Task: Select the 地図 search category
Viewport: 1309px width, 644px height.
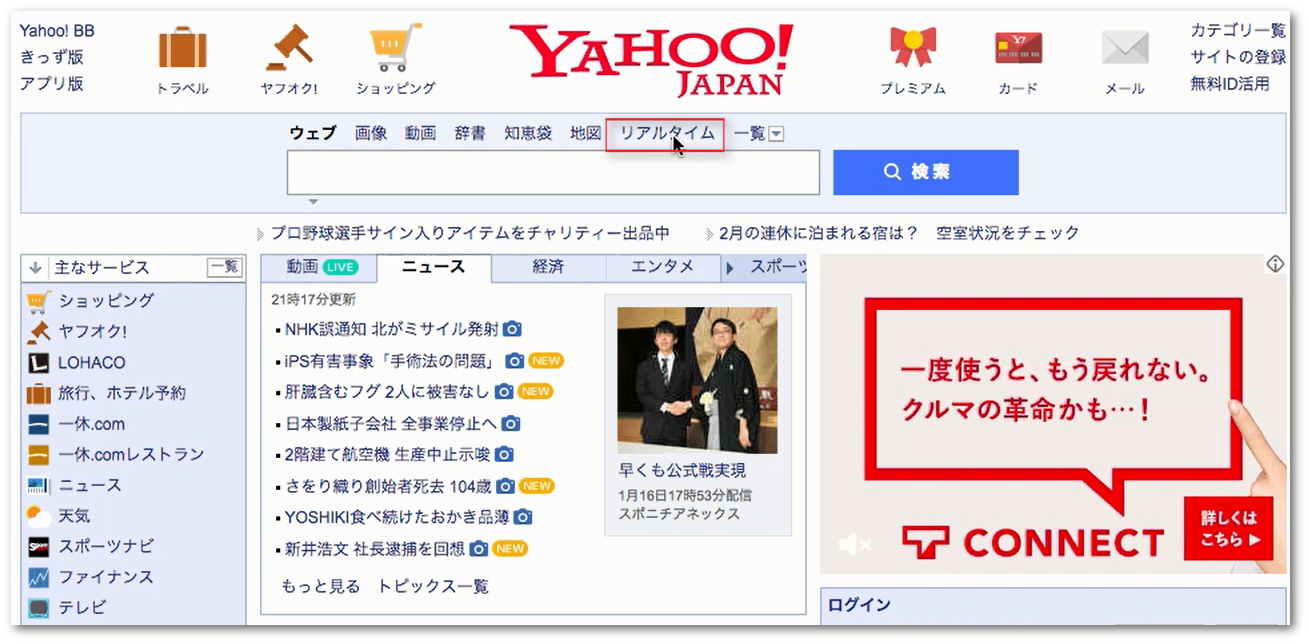Action: coord(586,133)
